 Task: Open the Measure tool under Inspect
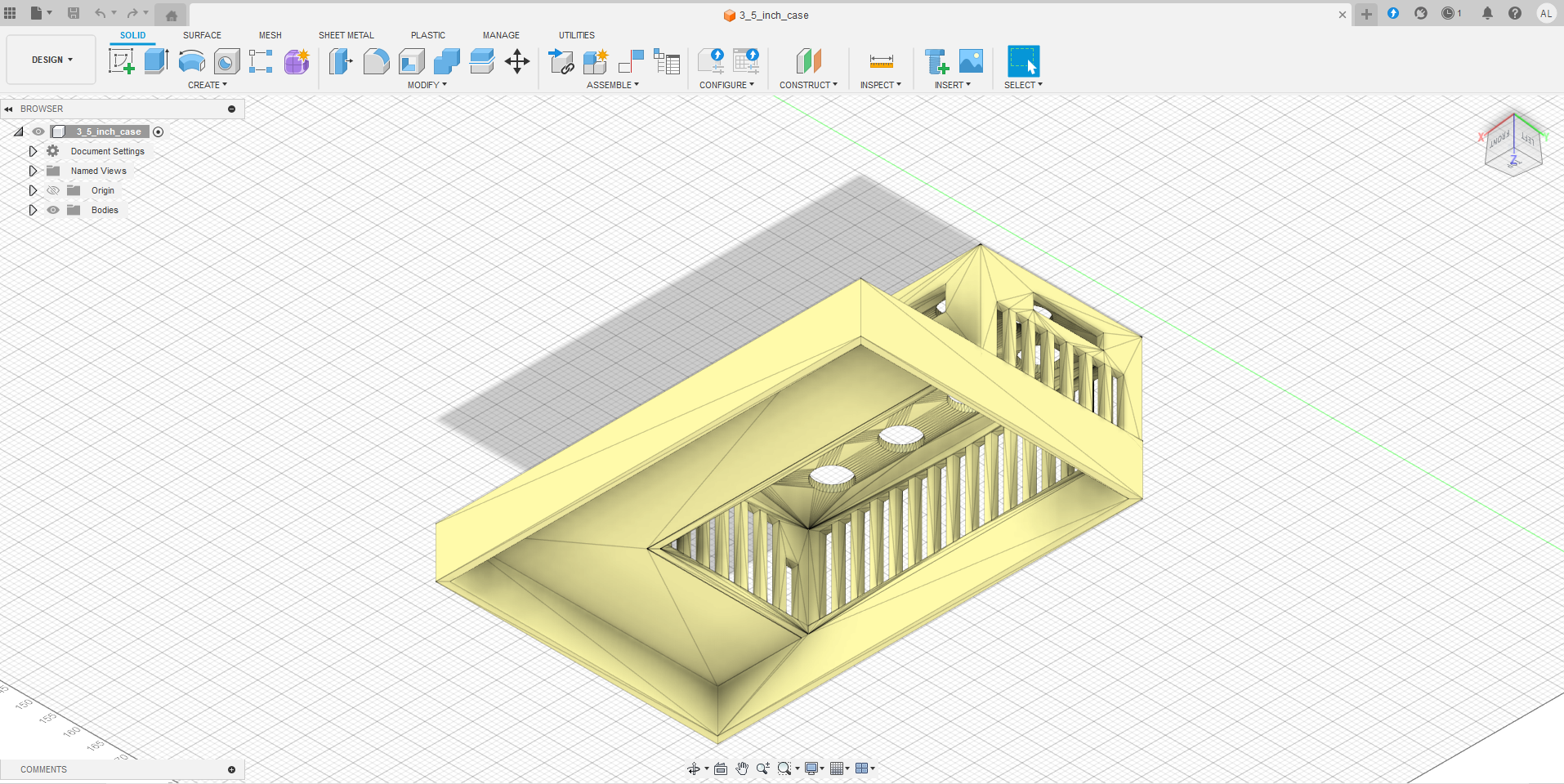pyautogui.click(x=881, y=61)
